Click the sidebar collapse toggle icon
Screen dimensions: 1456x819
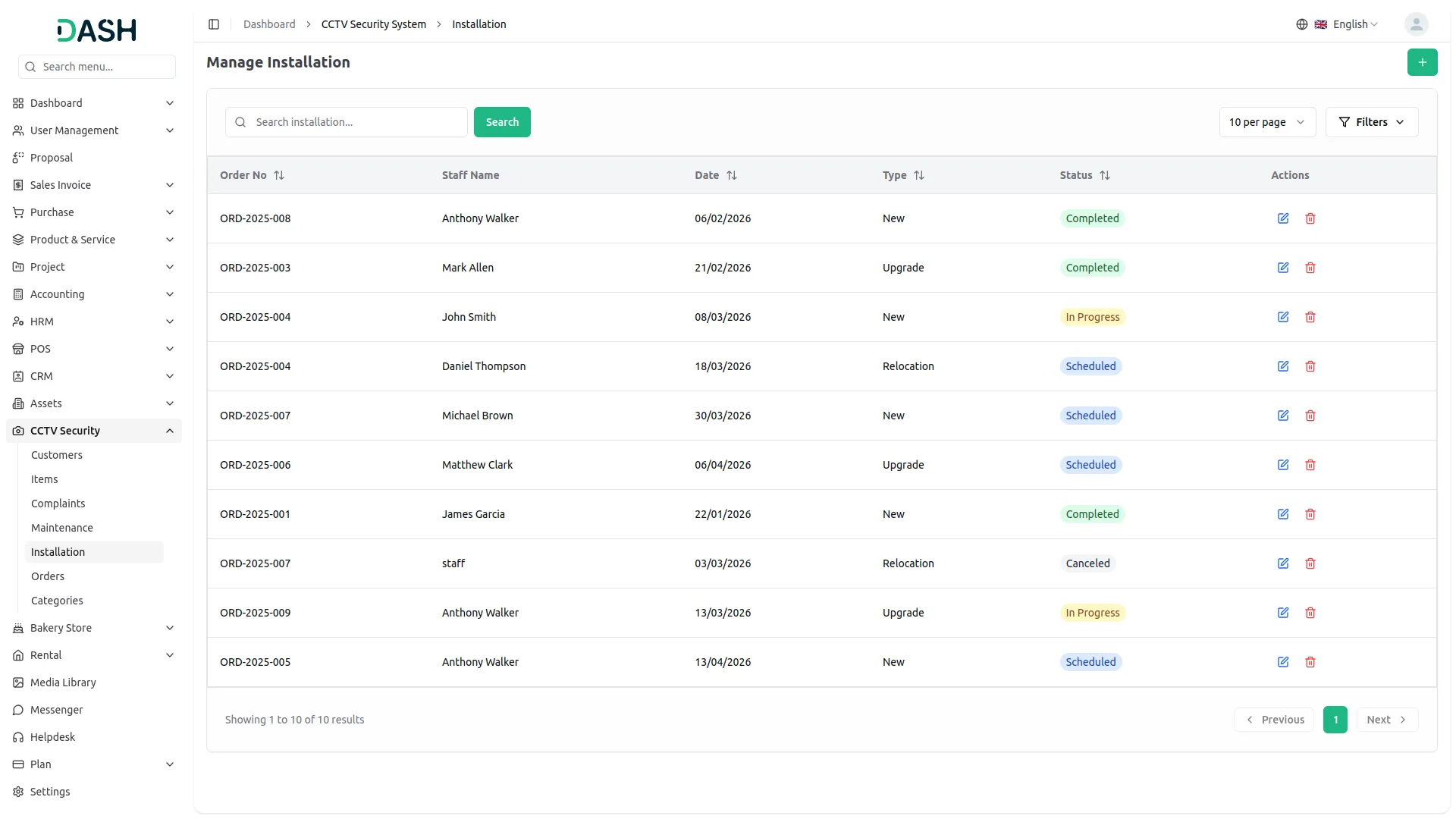214,24
